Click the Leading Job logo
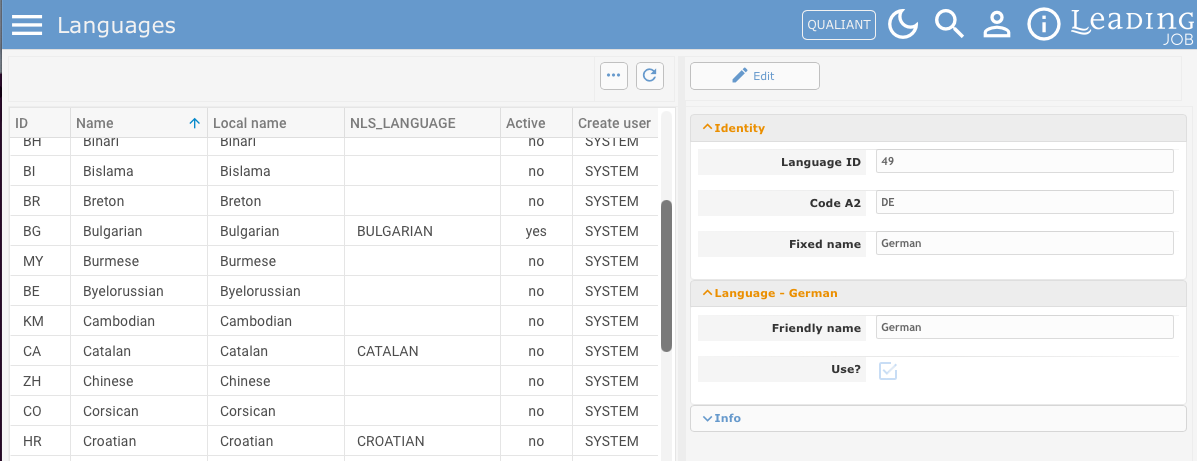This screenshot has height=461, width=1197. 1131,26
